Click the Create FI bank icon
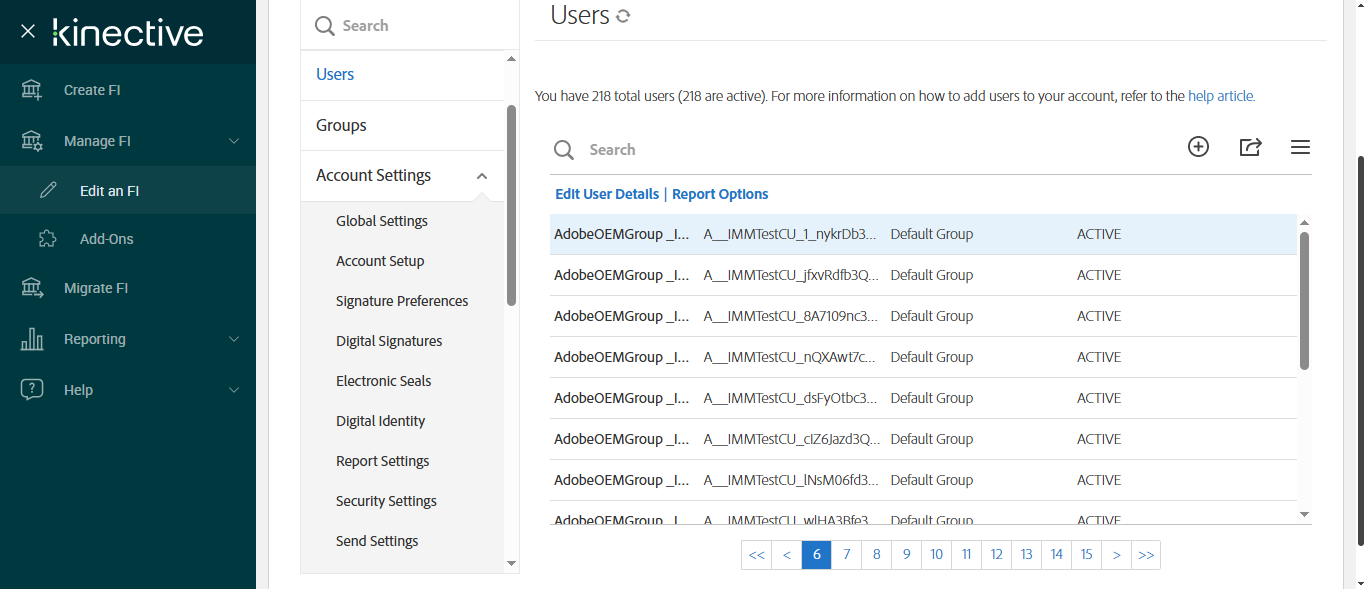This screenshot has height=589, width=1366. (x=32, y=90)
